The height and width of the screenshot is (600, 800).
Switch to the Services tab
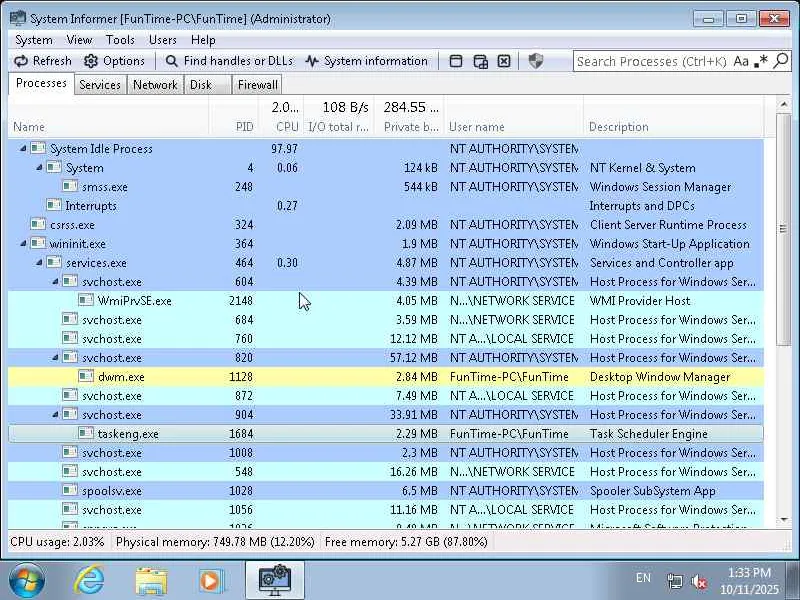[x=100, y=85]
